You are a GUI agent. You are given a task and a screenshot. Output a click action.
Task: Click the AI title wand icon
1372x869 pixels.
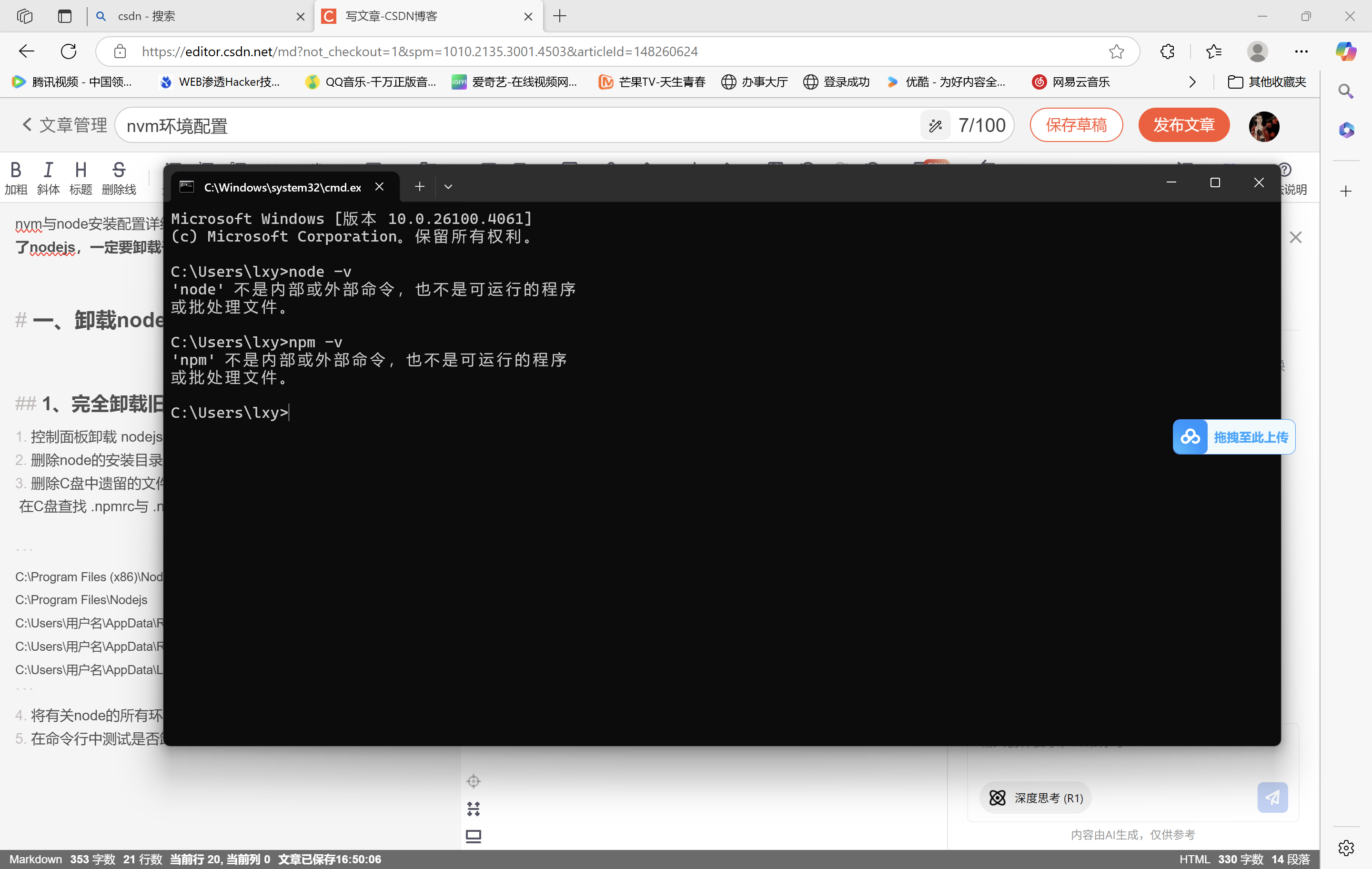click(x=935, y=125)
